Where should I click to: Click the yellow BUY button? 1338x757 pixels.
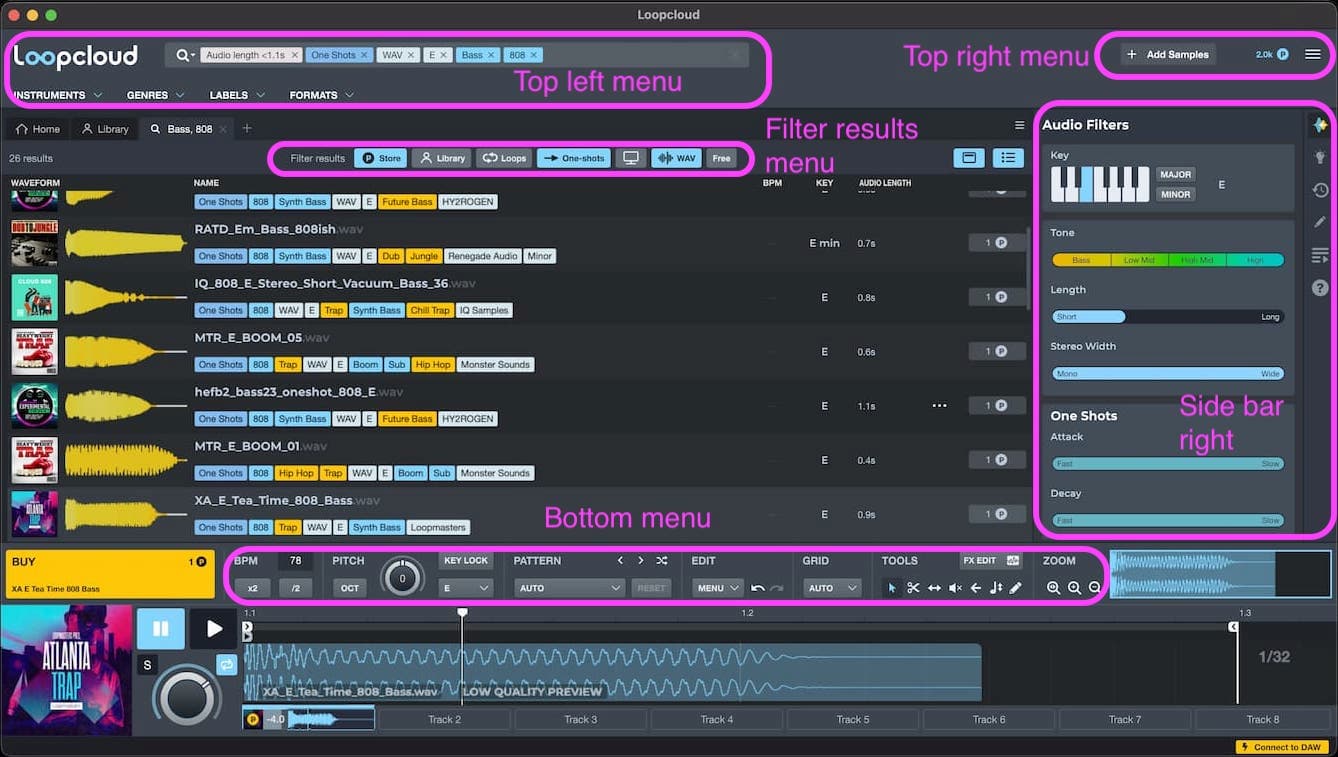click(110, 574)
